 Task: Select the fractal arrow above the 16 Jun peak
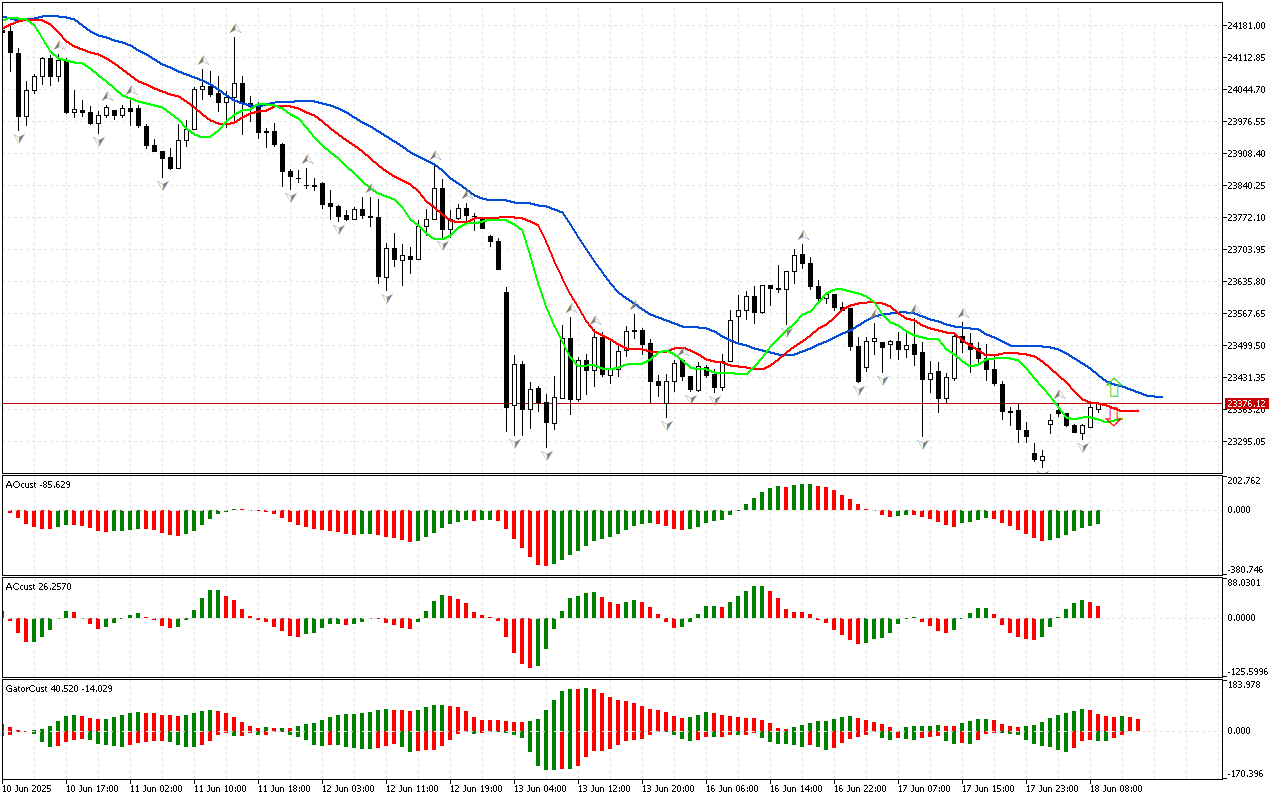[802, 236]
